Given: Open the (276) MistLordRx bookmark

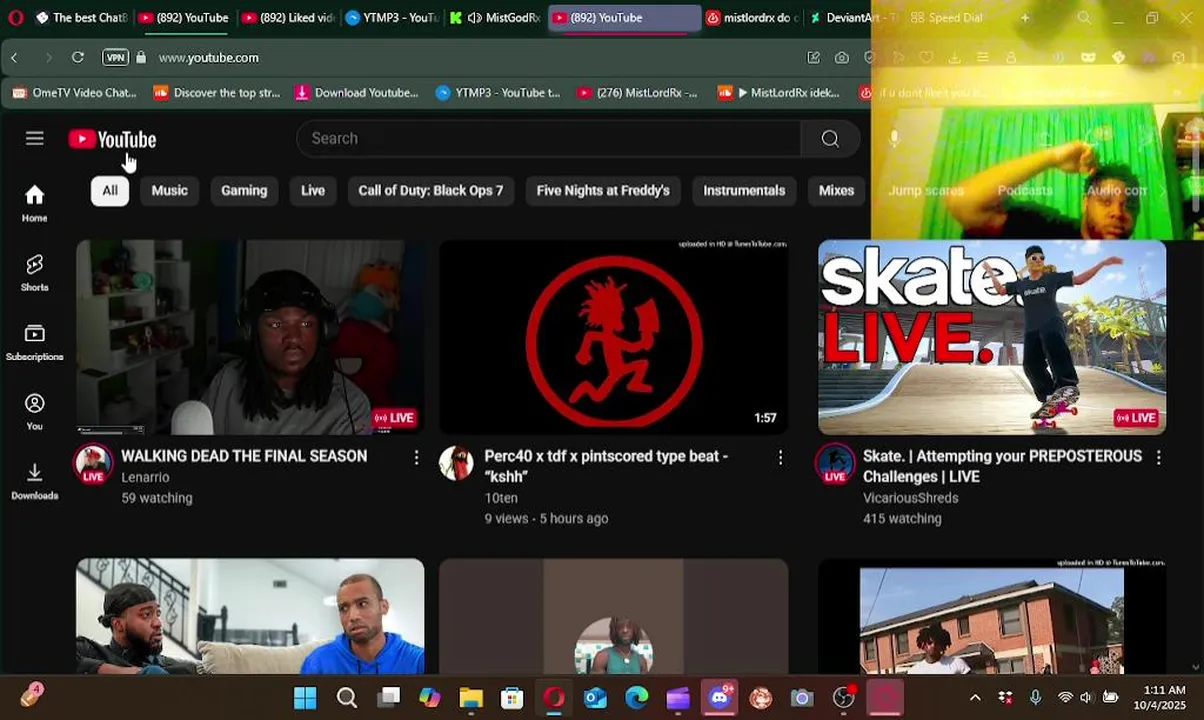Looking at the screenshot, I should point(637,93).
